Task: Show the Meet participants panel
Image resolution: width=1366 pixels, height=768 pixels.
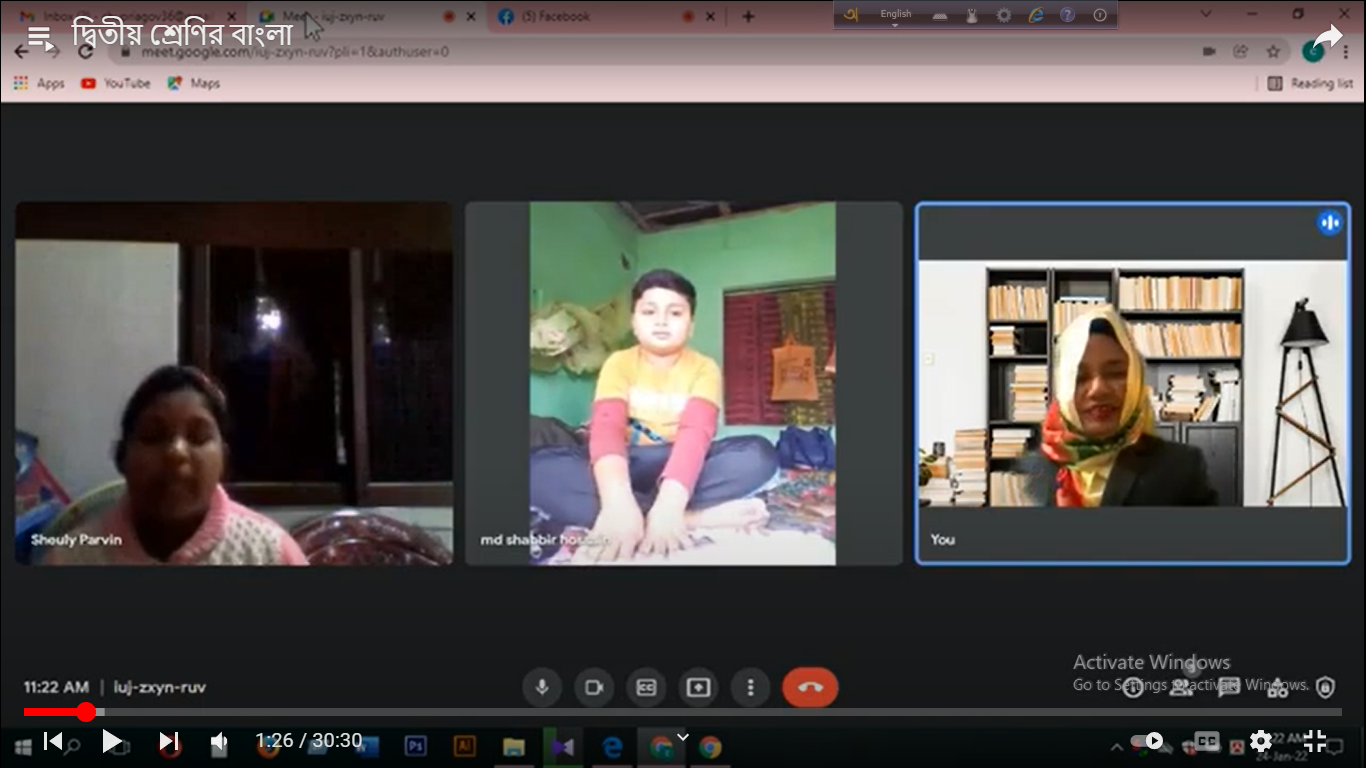Action: (x=1181, y=687)
